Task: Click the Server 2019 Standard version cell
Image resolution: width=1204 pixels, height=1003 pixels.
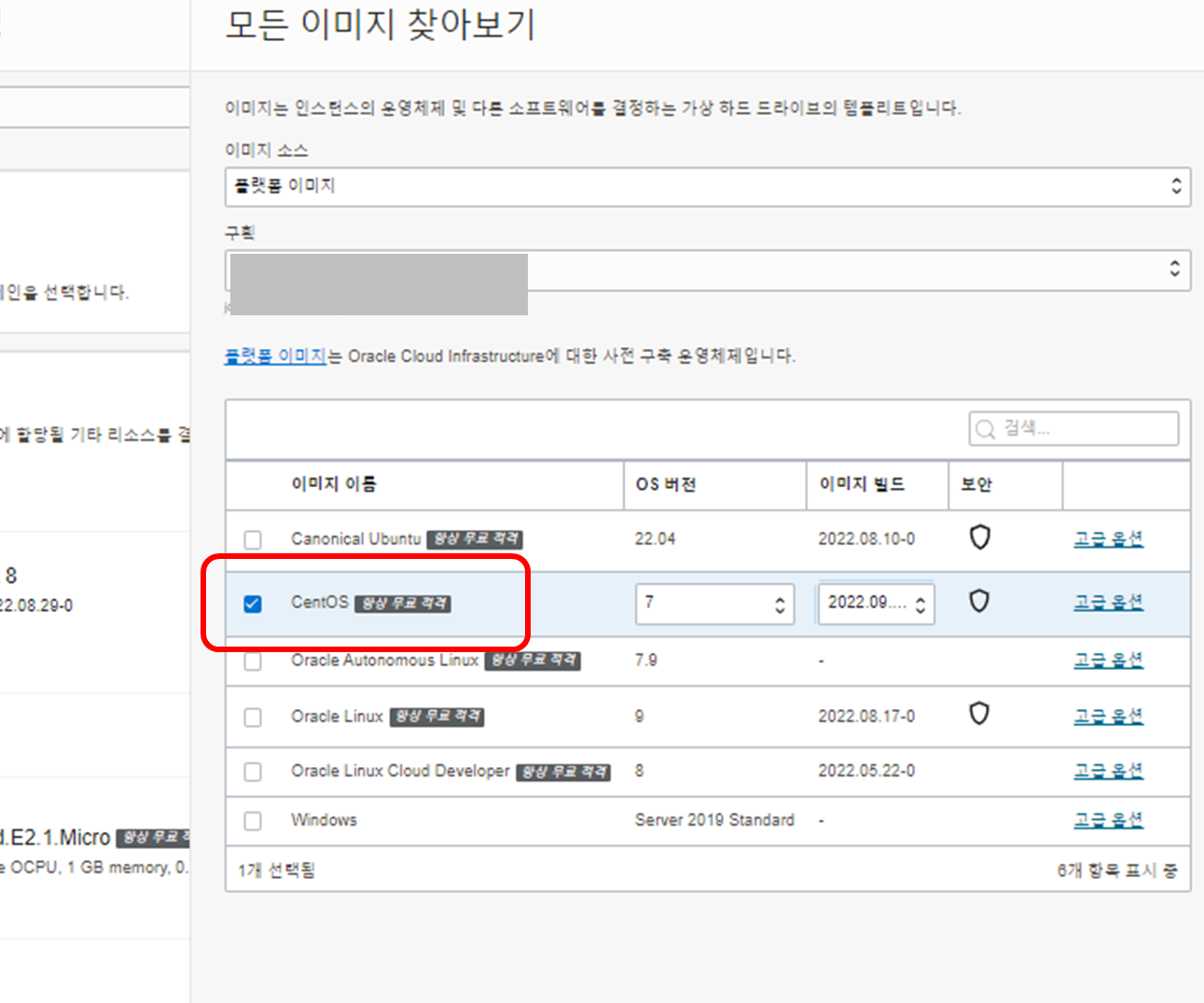Action: click(x=714, y=820)
